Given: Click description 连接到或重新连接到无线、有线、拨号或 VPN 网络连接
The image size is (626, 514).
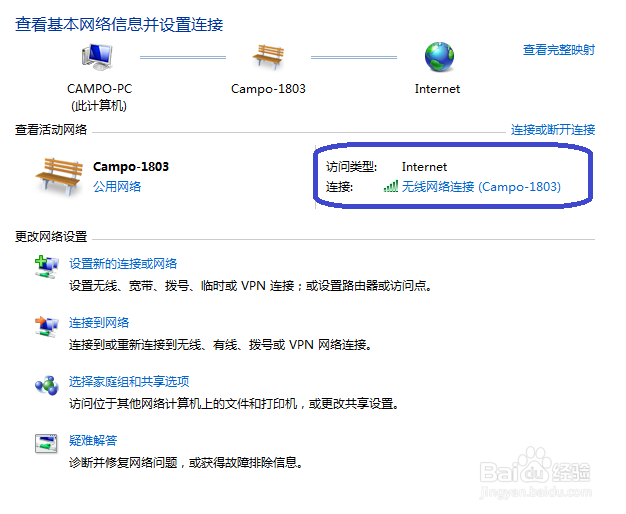Looking at the screenshot, I should pyautogui.click(x=220, y=345).
